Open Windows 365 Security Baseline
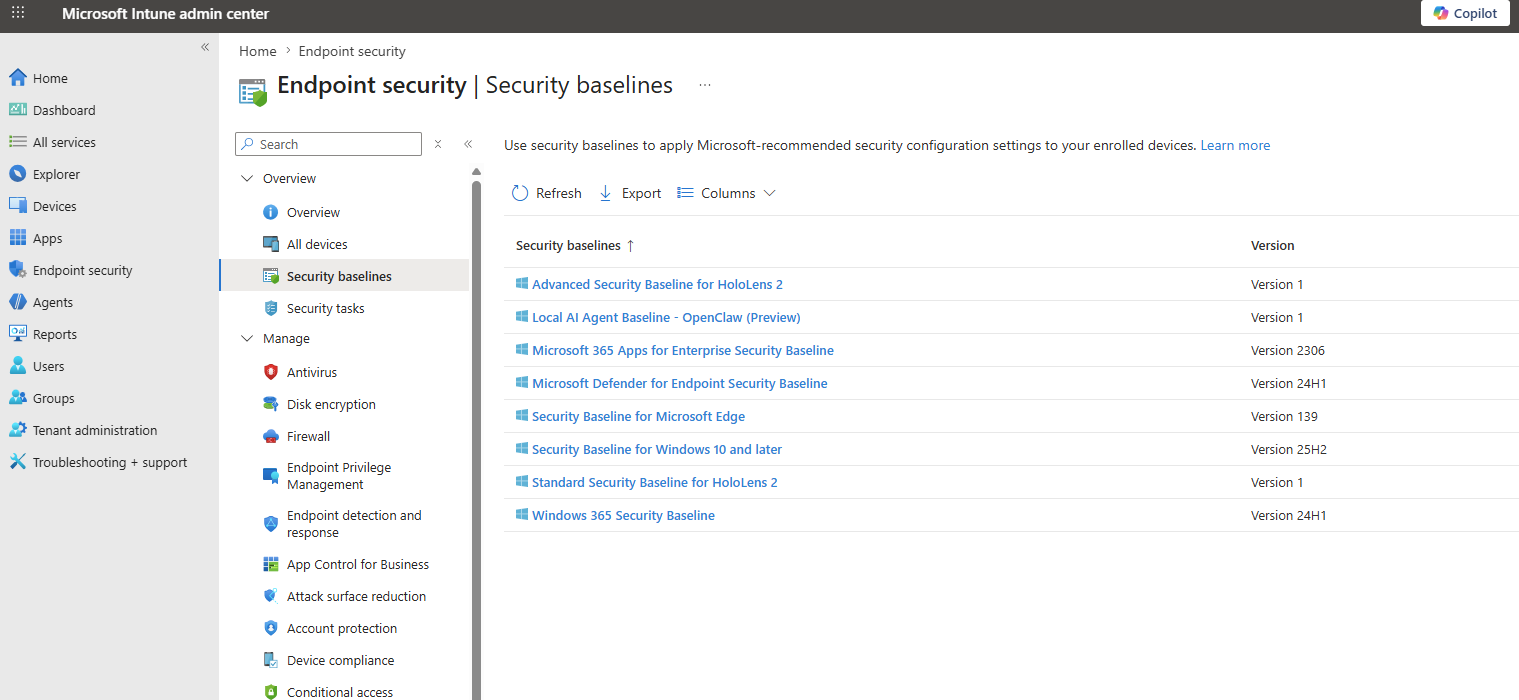Viewport: 1519px width, 700px height. point(623,515)
